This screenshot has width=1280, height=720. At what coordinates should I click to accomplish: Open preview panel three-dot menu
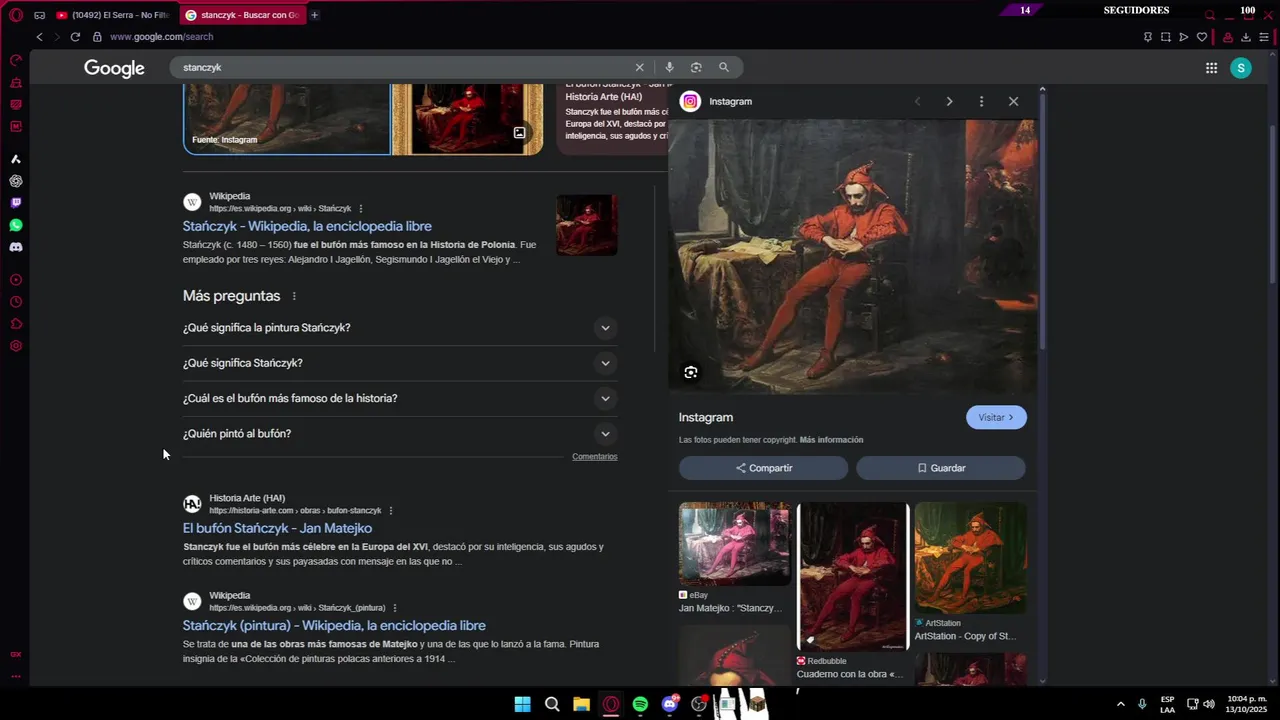(981, 101)
